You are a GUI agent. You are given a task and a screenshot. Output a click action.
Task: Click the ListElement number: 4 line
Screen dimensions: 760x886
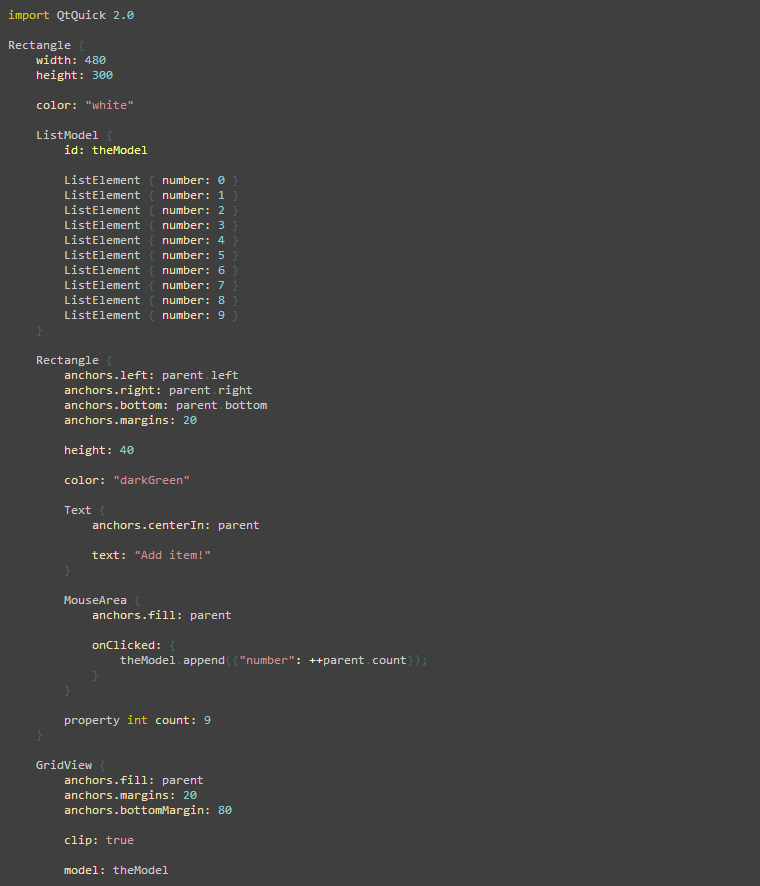151,240
